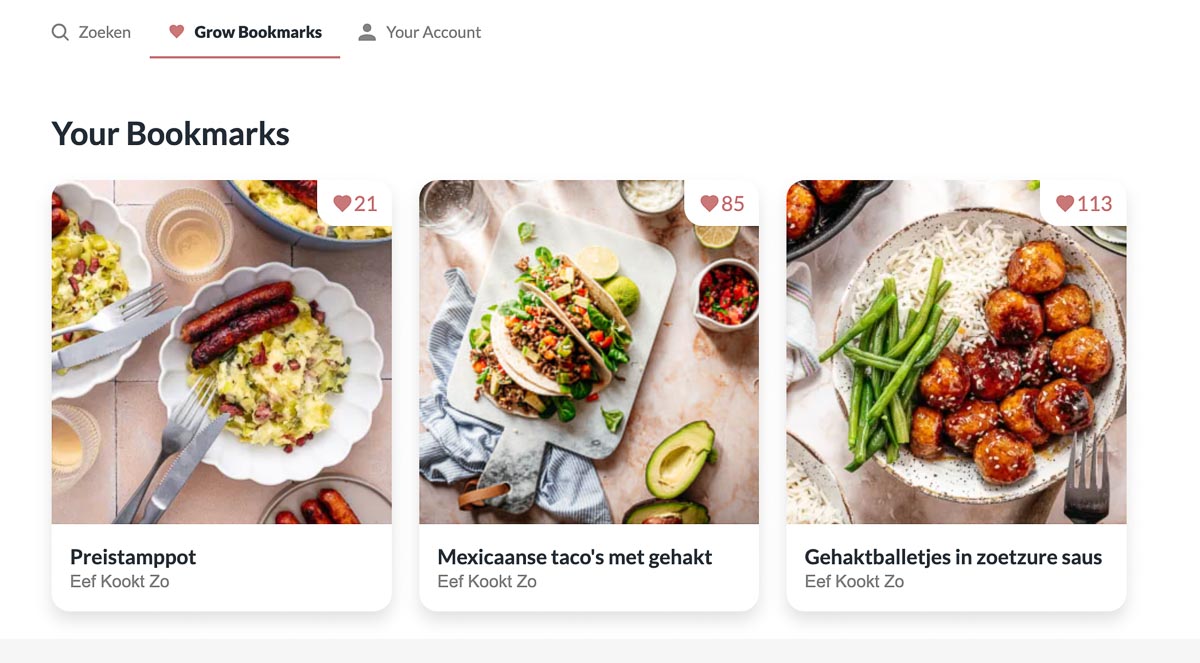Screen dimensions: 1200x663
Task: Unlike the Preistamppot recipe via its heart badge
Action: (x=357, y=204)
